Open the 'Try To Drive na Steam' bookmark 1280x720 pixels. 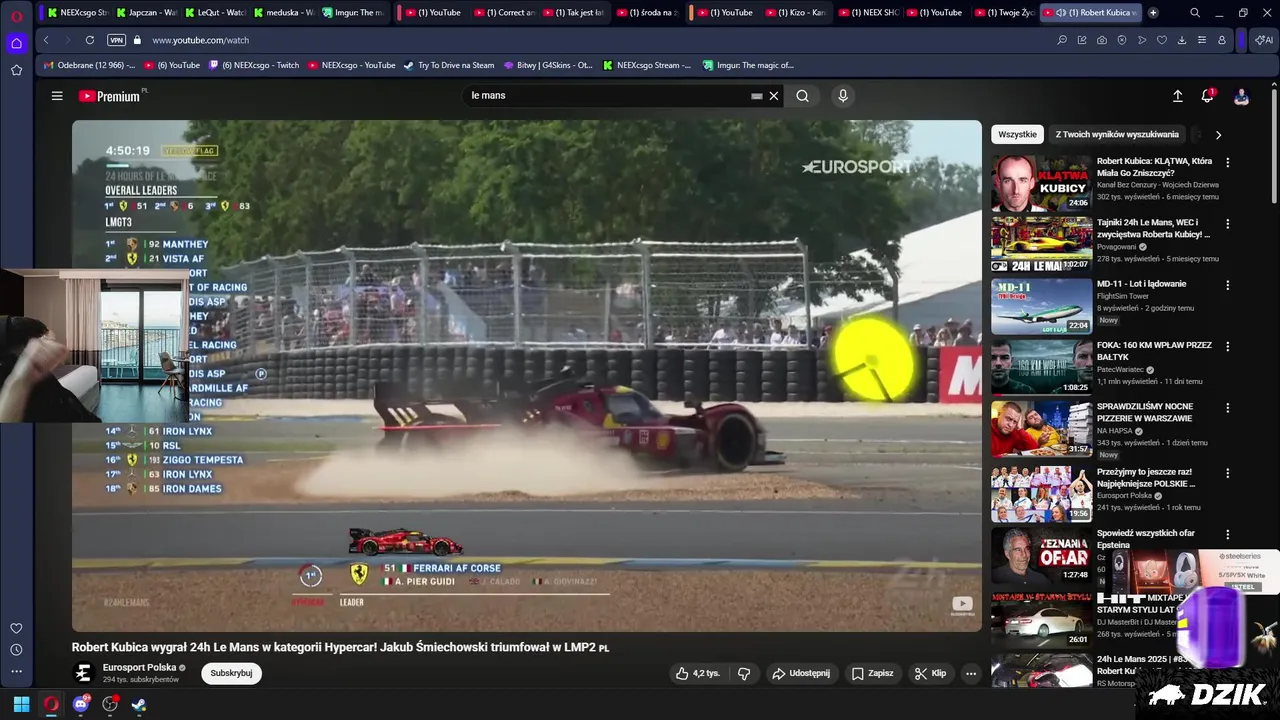449,65
